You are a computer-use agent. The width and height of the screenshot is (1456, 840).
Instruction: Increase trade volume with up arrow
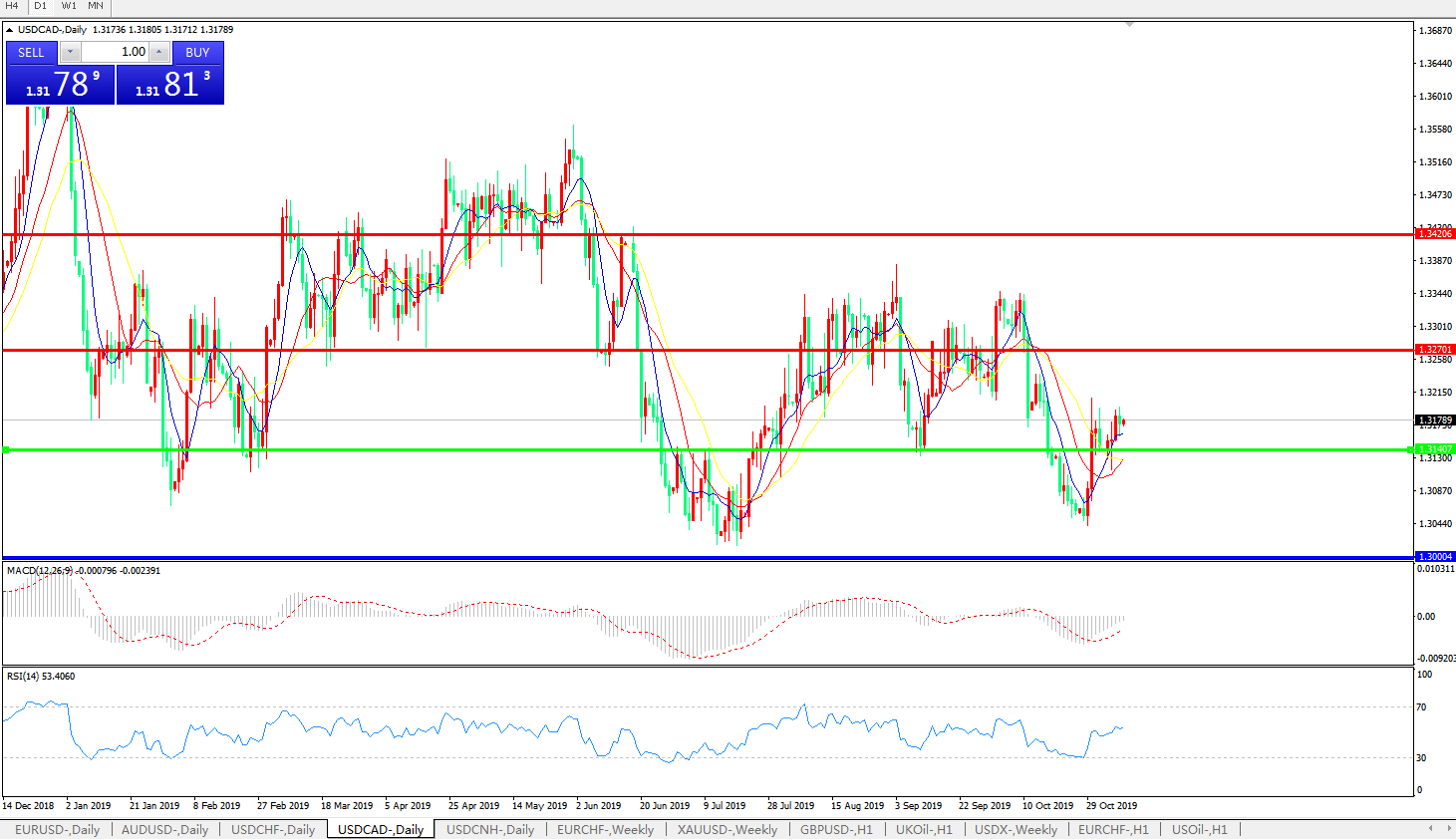point(158,52)
